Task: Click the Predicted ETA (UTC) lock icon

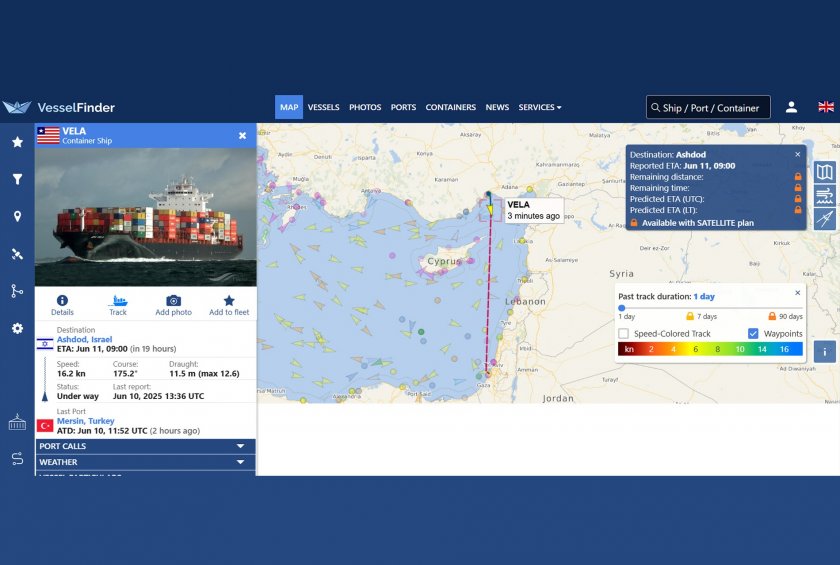Action: click(798, 199)
